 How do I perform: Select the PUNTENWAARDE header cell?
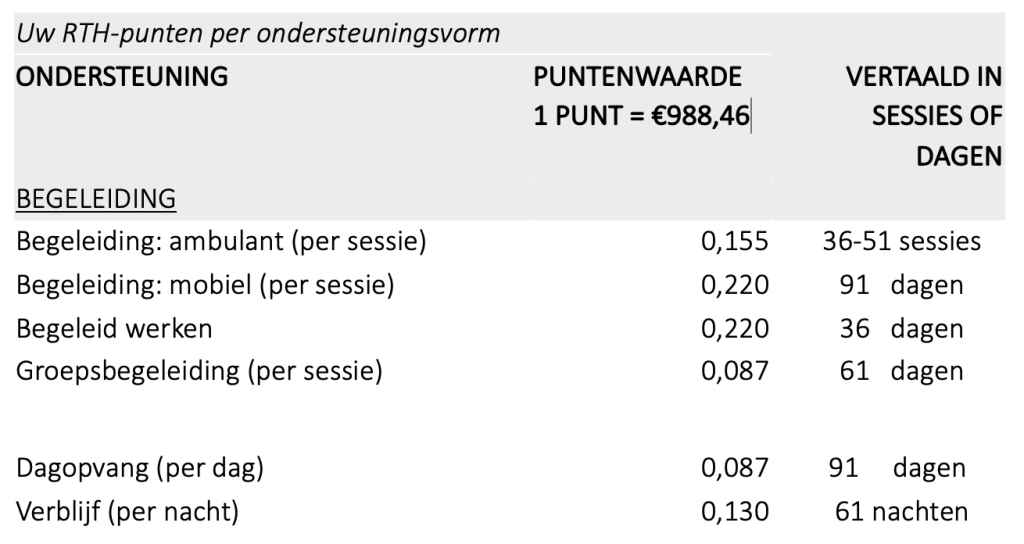coord(637,76)
